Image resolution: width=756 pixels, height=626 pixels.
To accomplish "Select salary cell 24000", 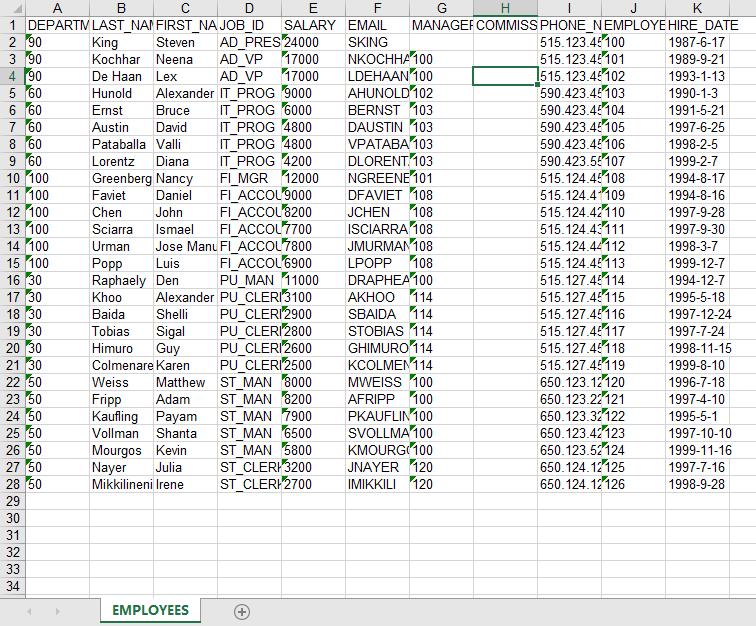I will [313, 42].
